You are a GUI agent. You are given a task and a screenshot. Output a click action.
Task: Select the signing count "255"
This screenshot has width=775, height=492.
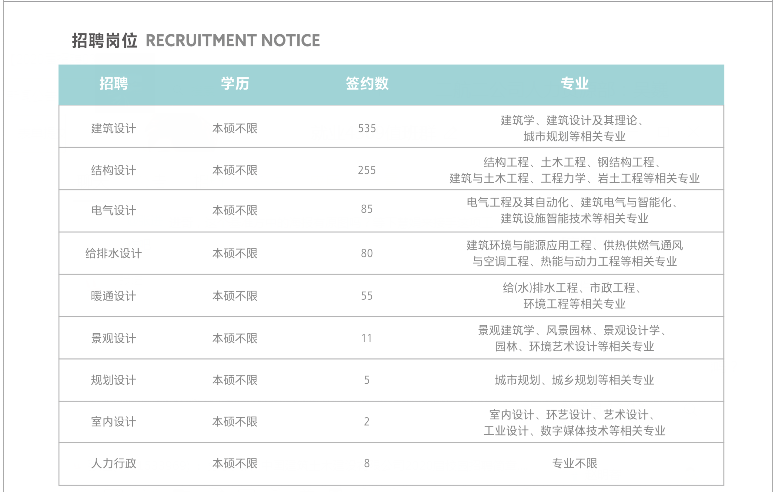pos(367,170)
